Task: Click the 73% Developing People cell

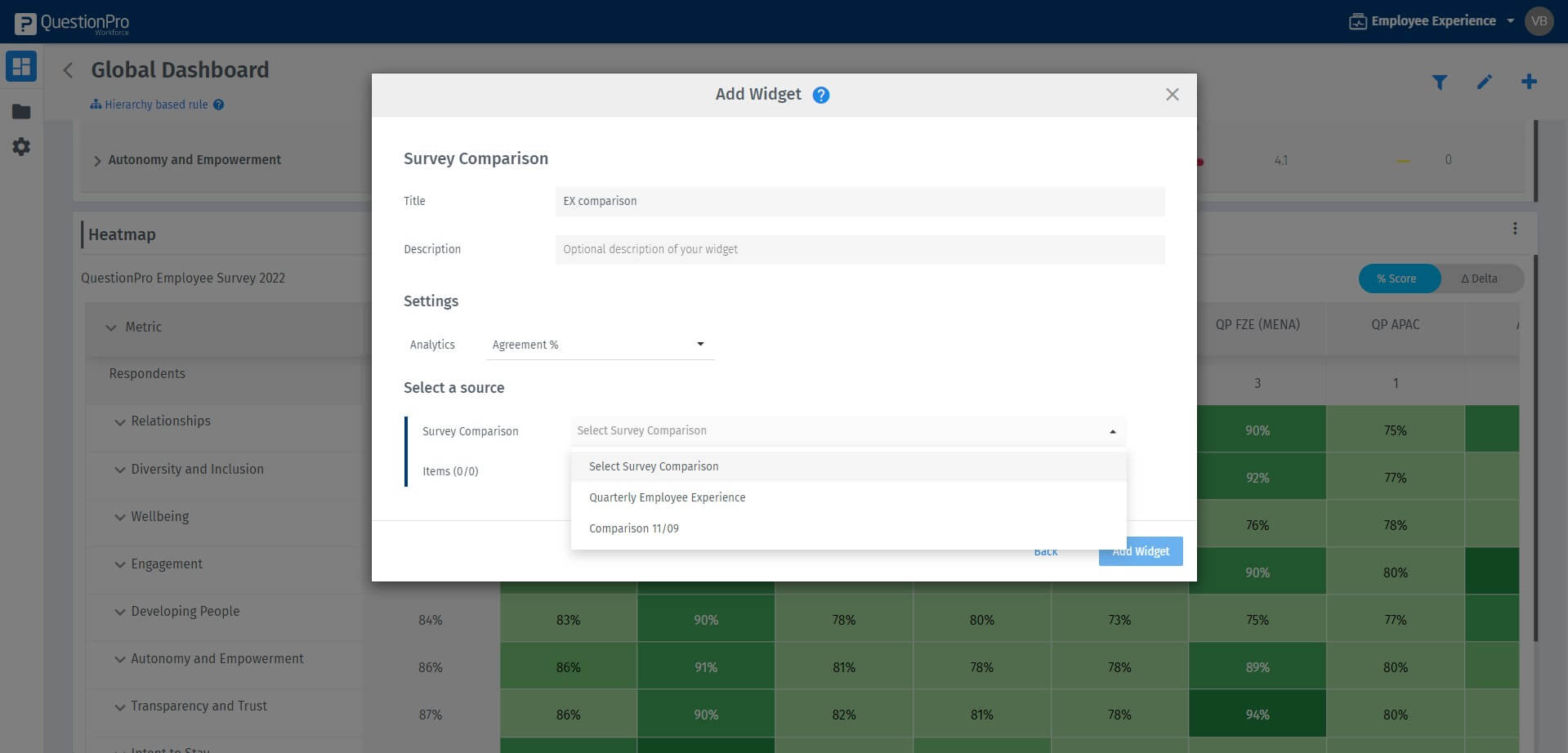Action: (1119, 620)
